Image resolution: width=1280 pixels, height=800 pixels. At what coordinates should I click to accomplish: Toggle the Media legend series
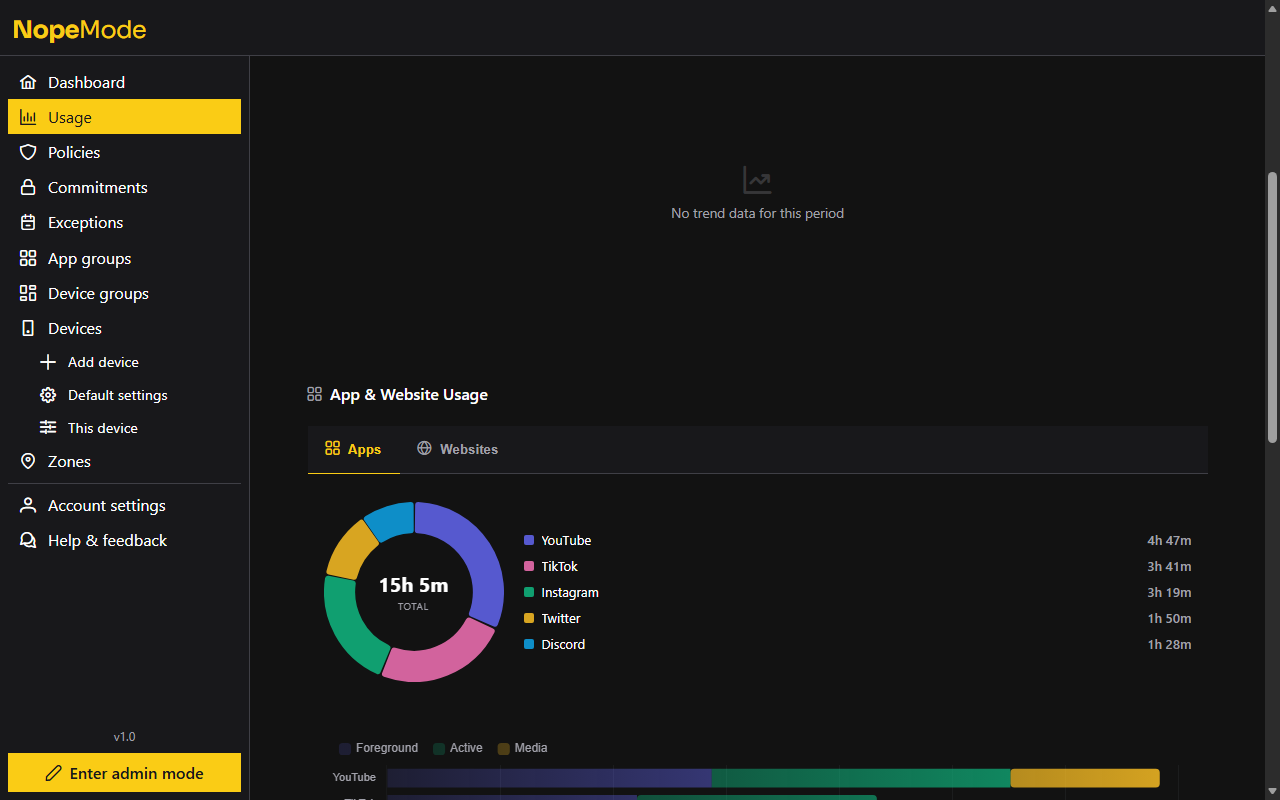point(522,748)
